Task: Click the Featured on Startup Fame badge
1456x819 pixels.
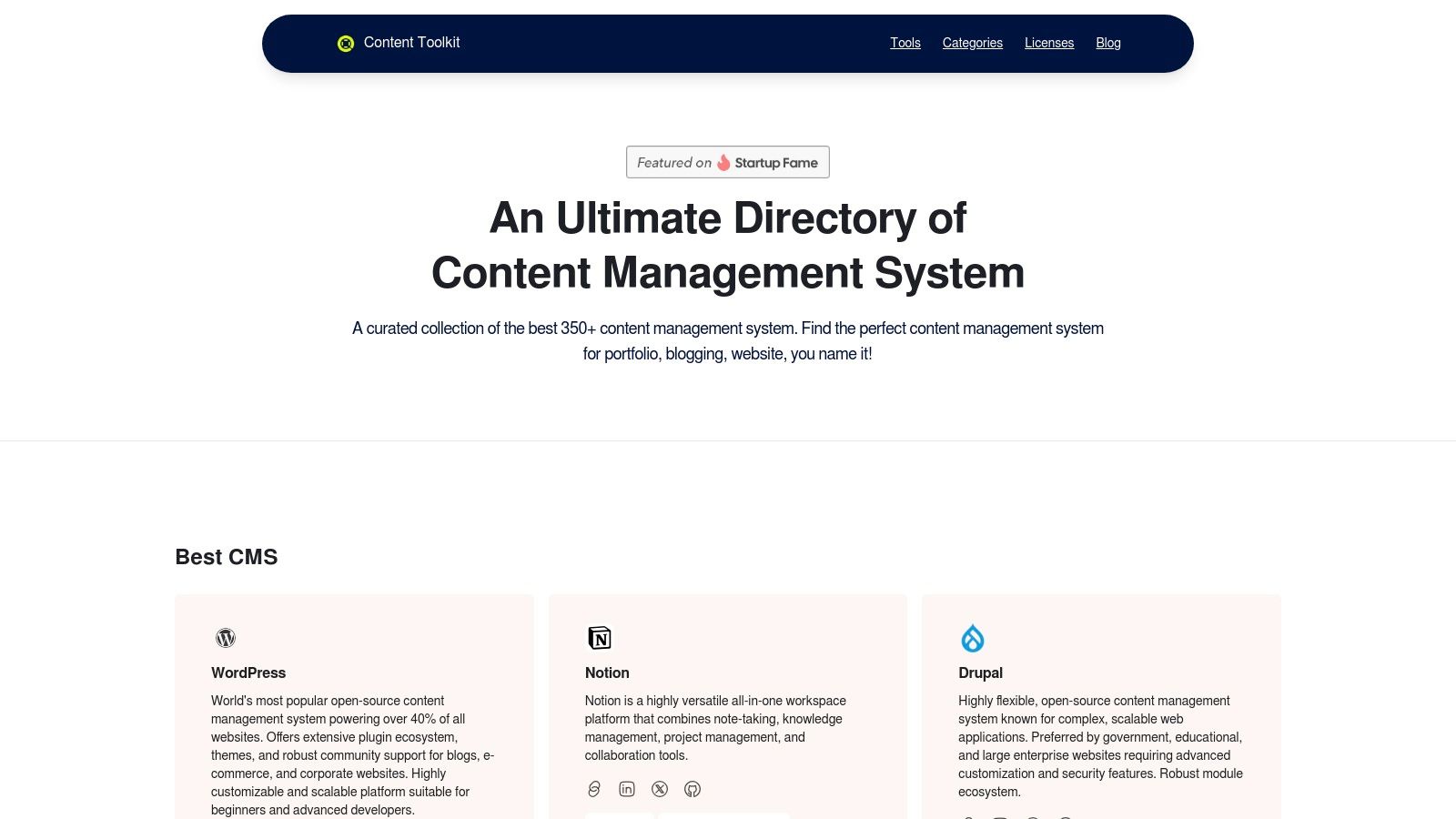Action: coord(728,162)
